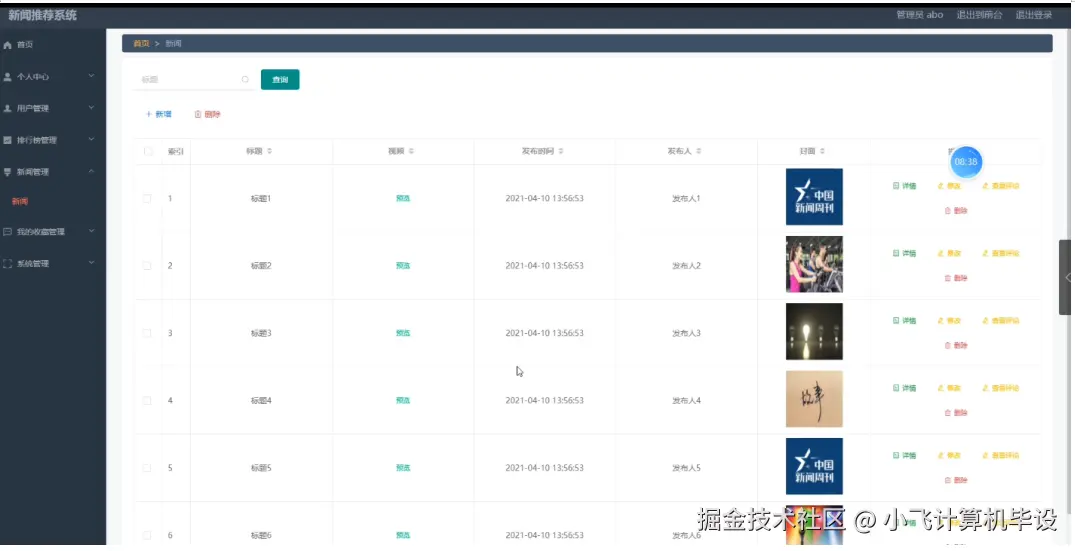Click the 预览 video link in row 标题1
This screenshot has height=551, width=1075.
403,199
